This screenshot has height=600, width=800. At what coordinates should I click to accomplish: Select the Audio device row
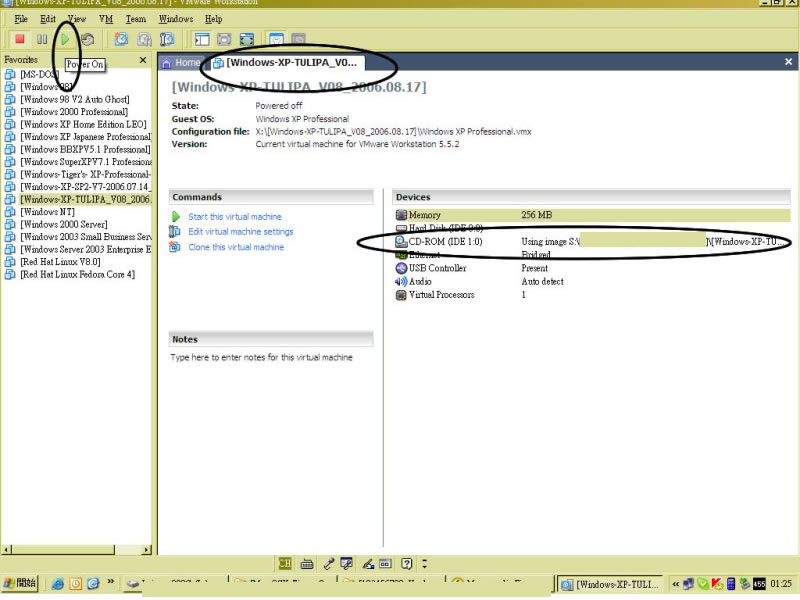point(592,281)
